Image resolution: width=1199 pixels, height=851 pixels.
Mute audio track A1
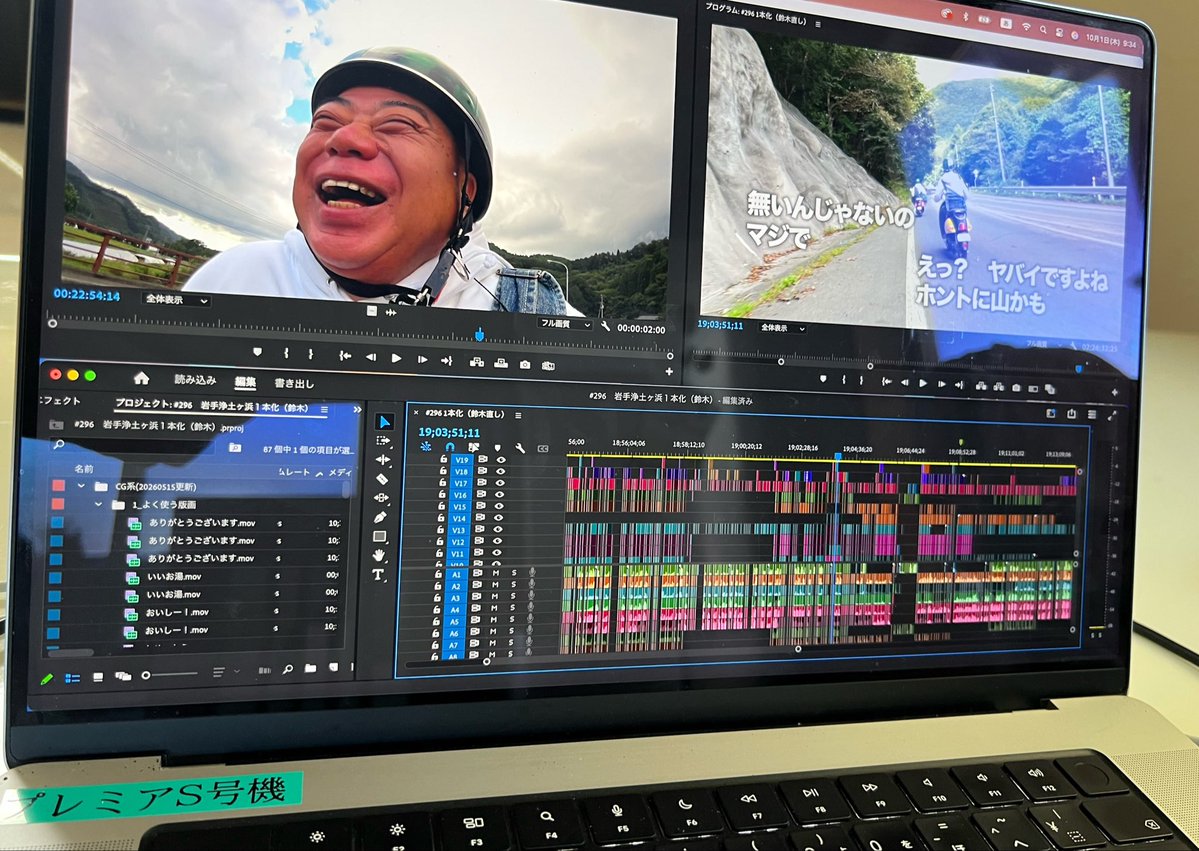tap(496, 573)
